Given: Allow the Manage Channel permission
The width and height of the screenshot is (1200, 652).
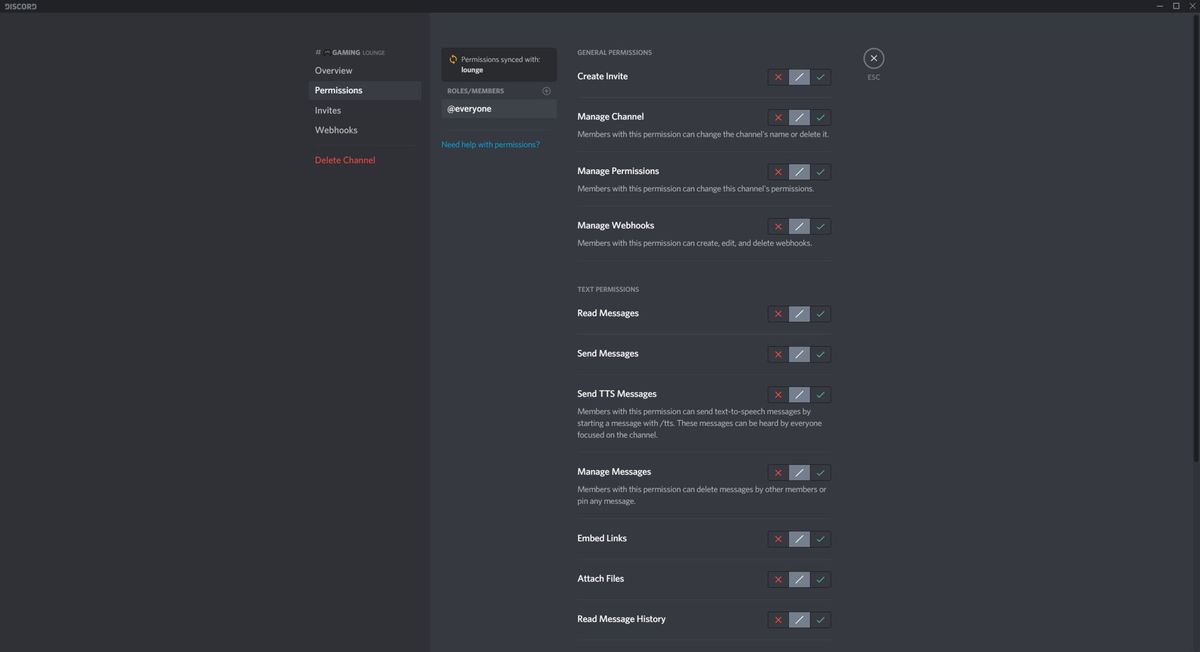Looking at the screenshot, I should click(820, 117).
